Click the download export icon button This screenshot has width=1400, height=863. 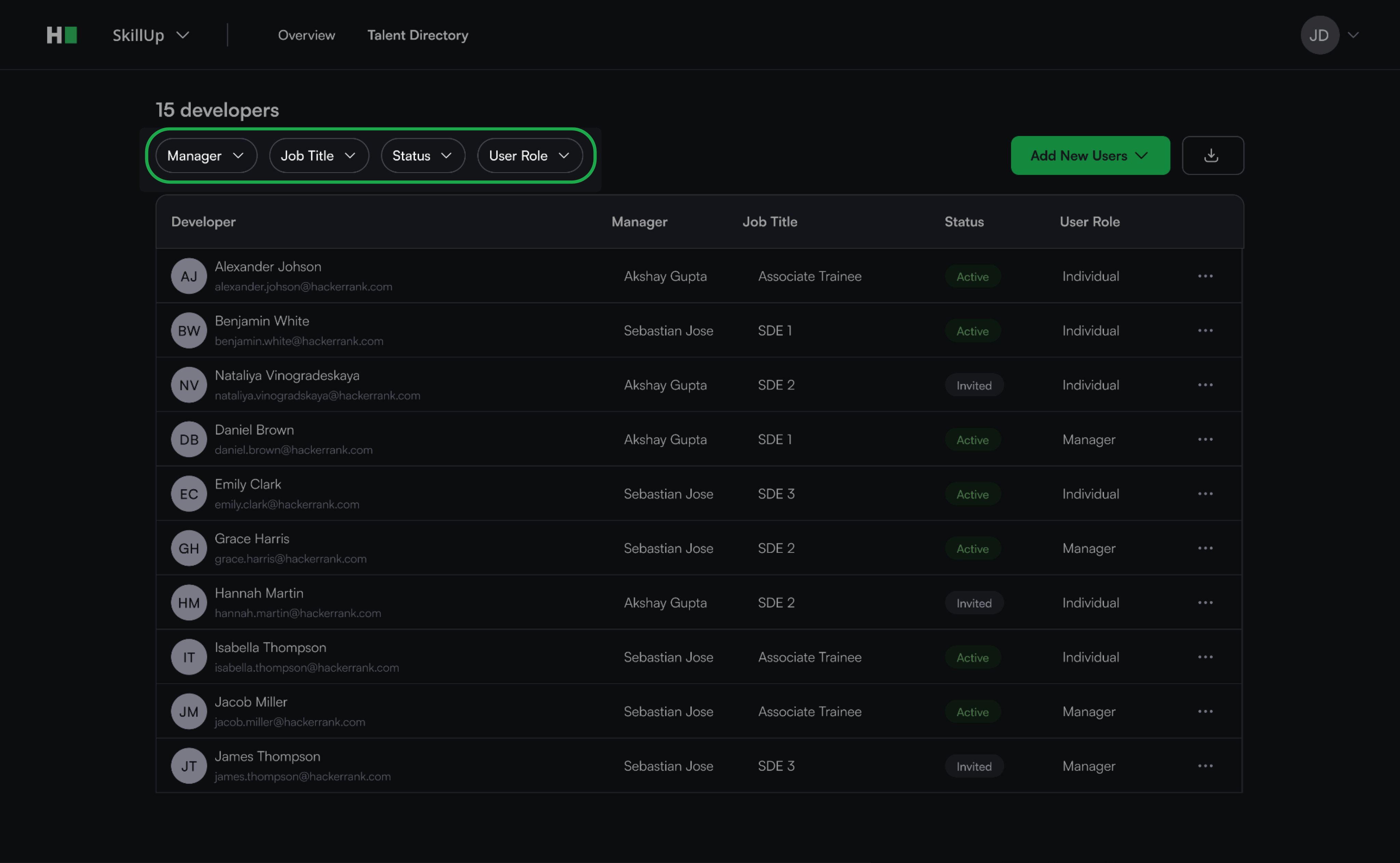click(x=1212, y=155)
